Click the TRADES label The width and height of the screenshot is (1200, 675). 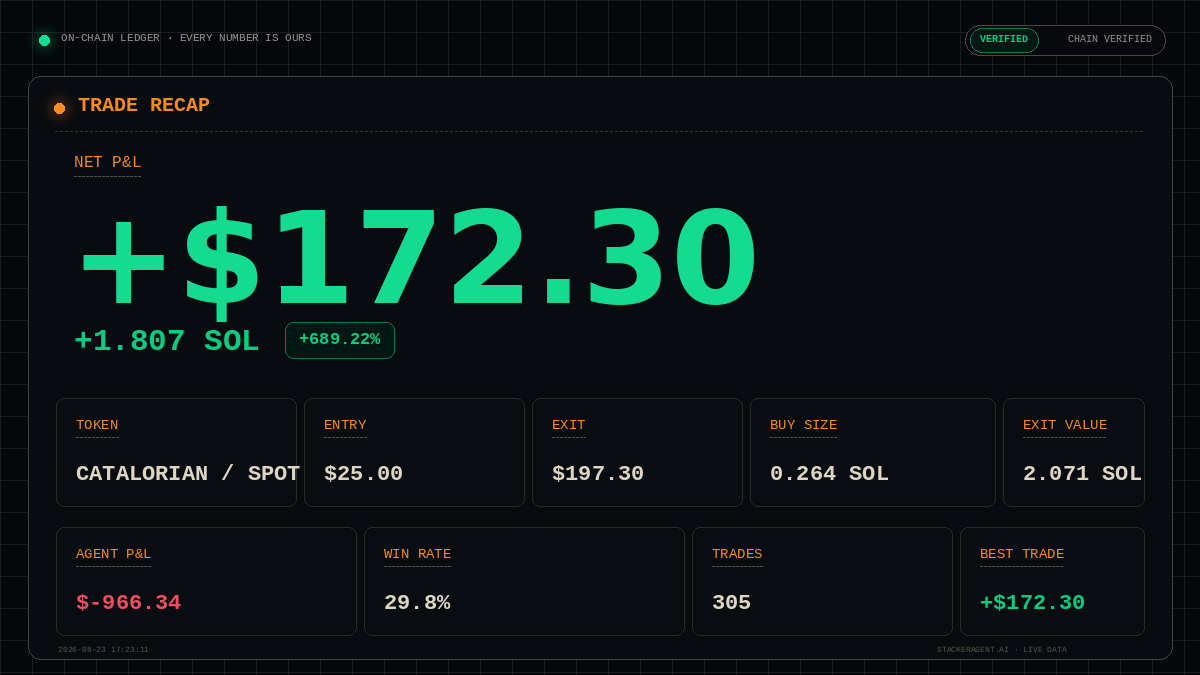(x=737, y=554)
